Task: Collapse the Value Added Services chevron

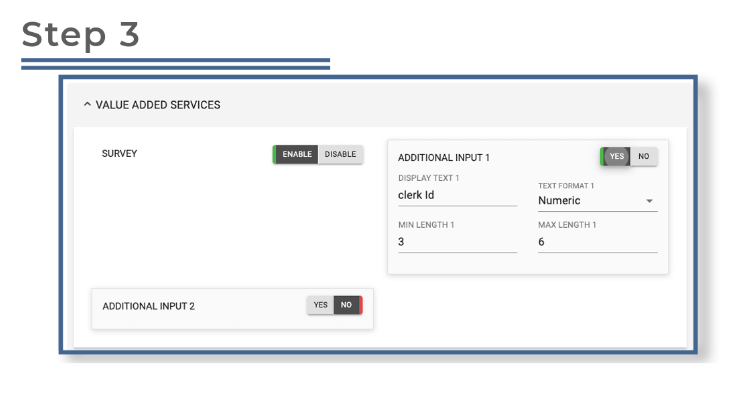Action: pos(87,104)
